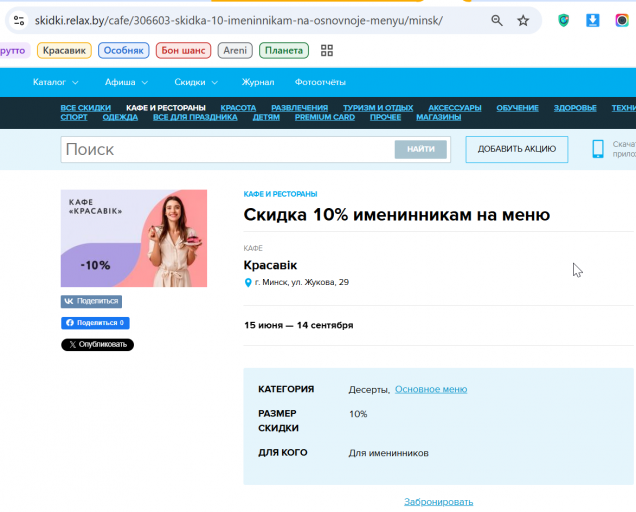Open the Особняк bookmark group

(x=124, y=50)
